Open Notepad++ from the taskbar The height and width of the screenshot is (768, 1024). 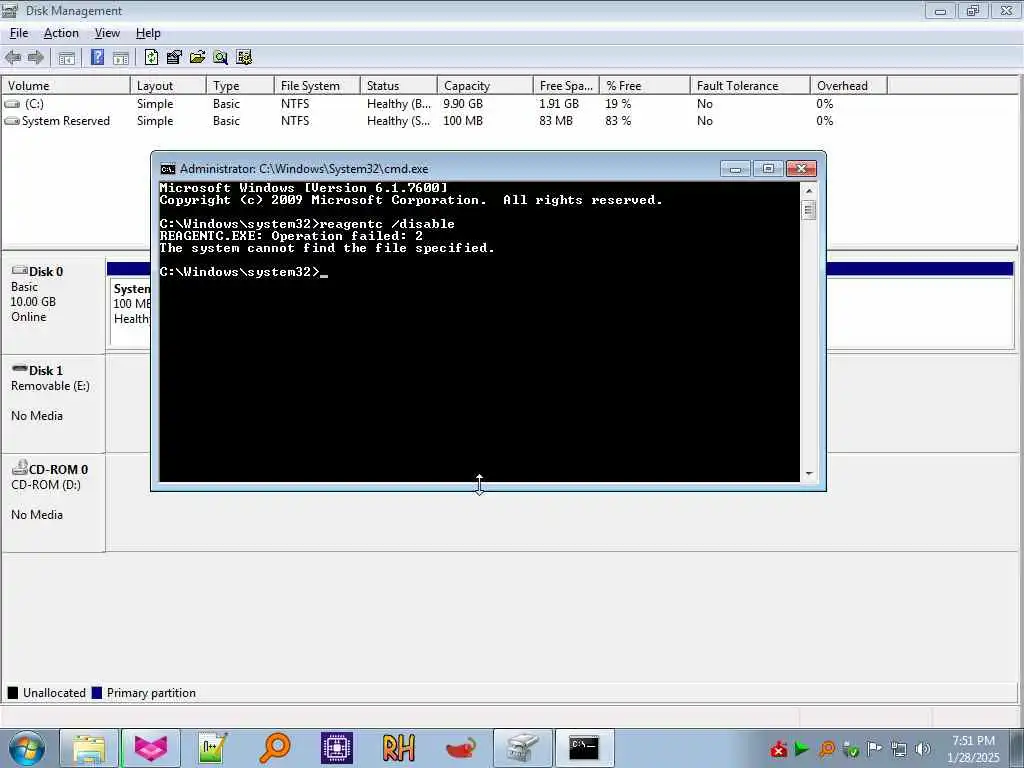click(213, 748)
